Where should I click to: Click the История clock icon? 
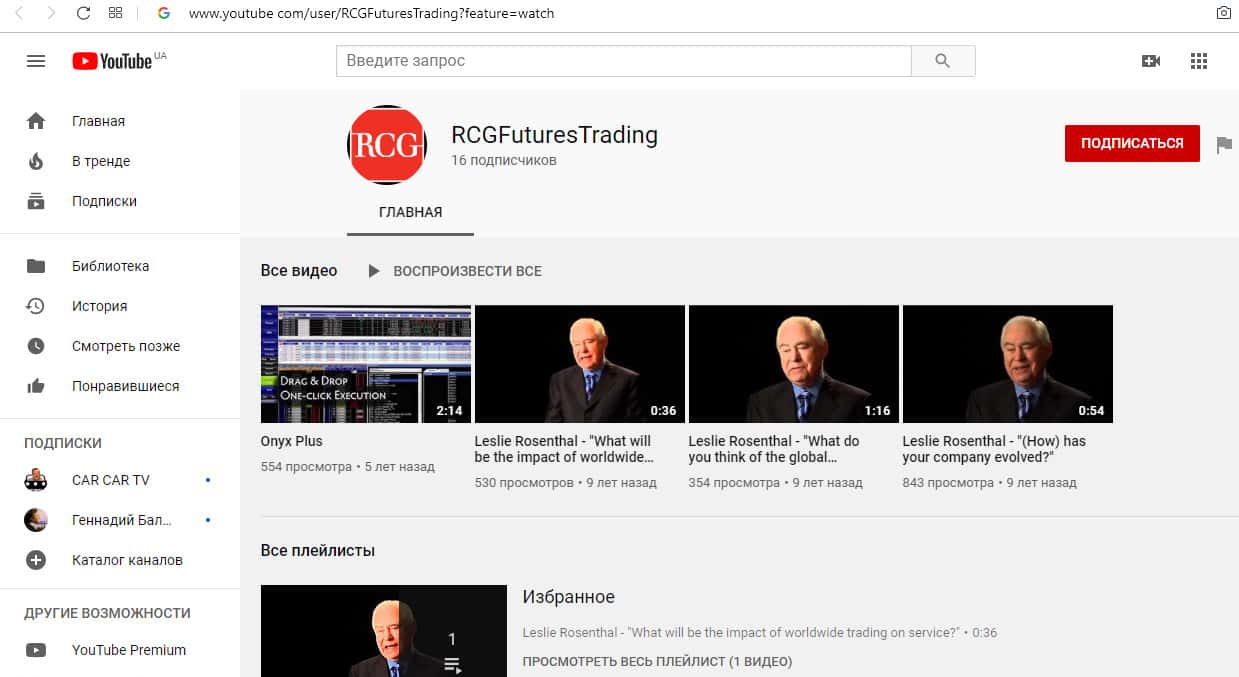pos(36,306)
